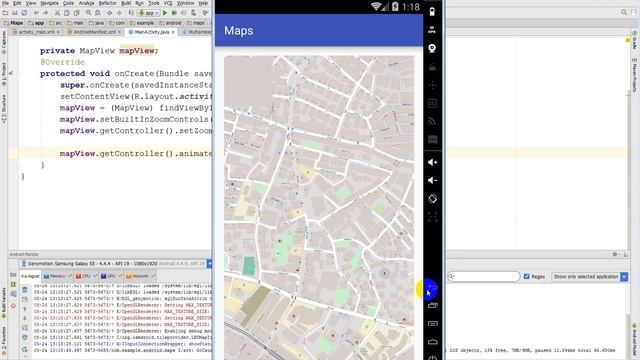Click the green Run app button
Screen dimensions: 640x360
165,13
